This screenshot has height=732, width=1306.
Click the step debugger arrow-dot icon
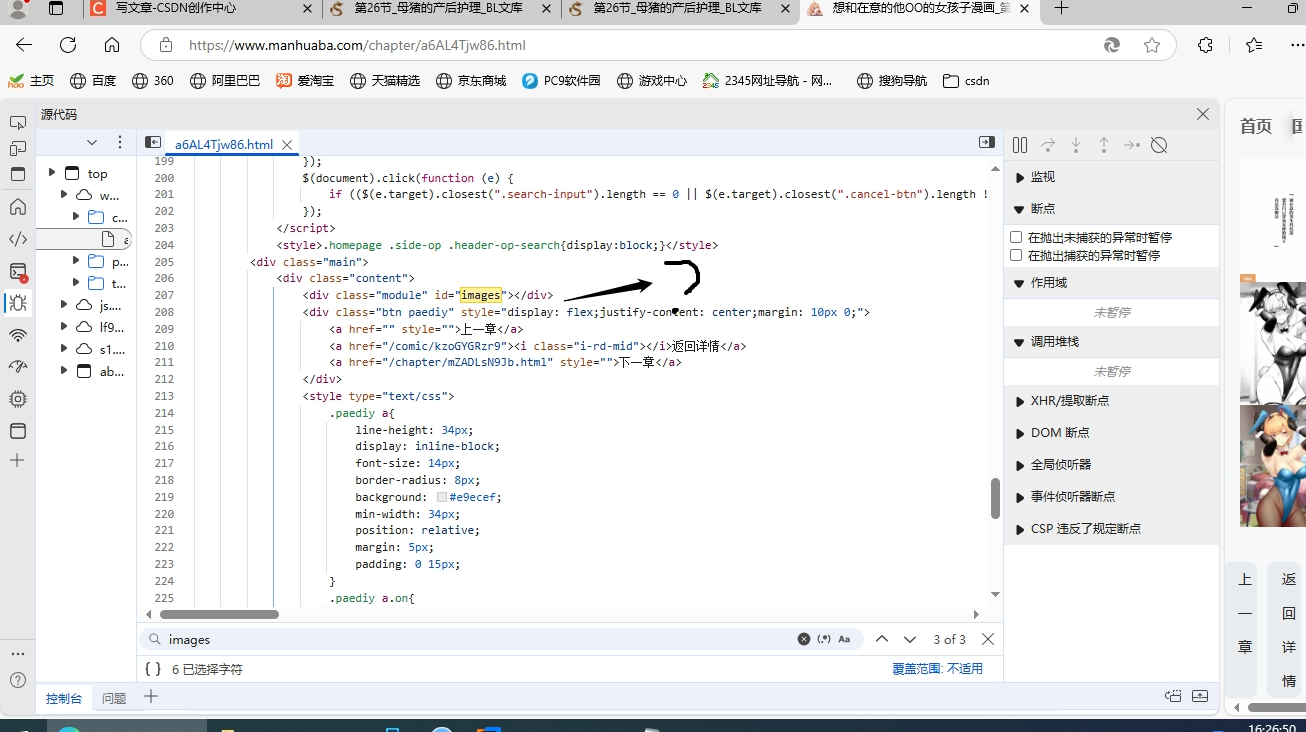tap(1132, 145)
